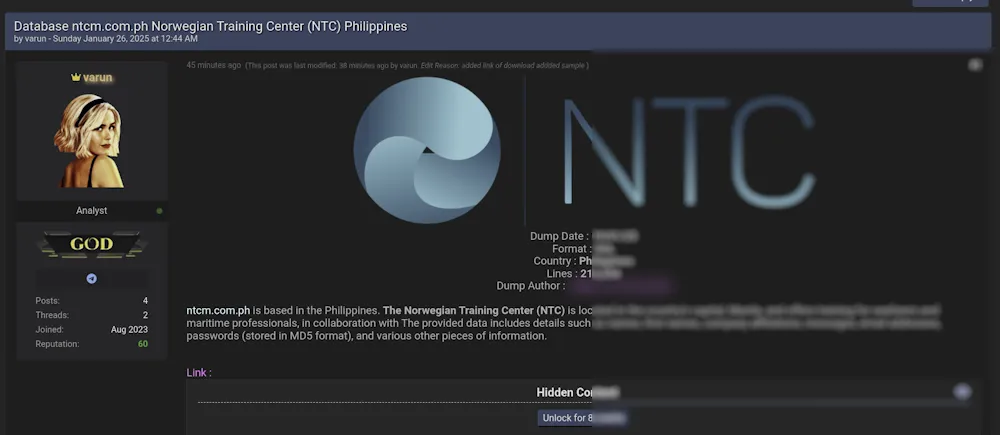The image size is (1000, 435).
Task: Open the Telegram contact icon
Action: pyautogui.click(x=92, y=279)
